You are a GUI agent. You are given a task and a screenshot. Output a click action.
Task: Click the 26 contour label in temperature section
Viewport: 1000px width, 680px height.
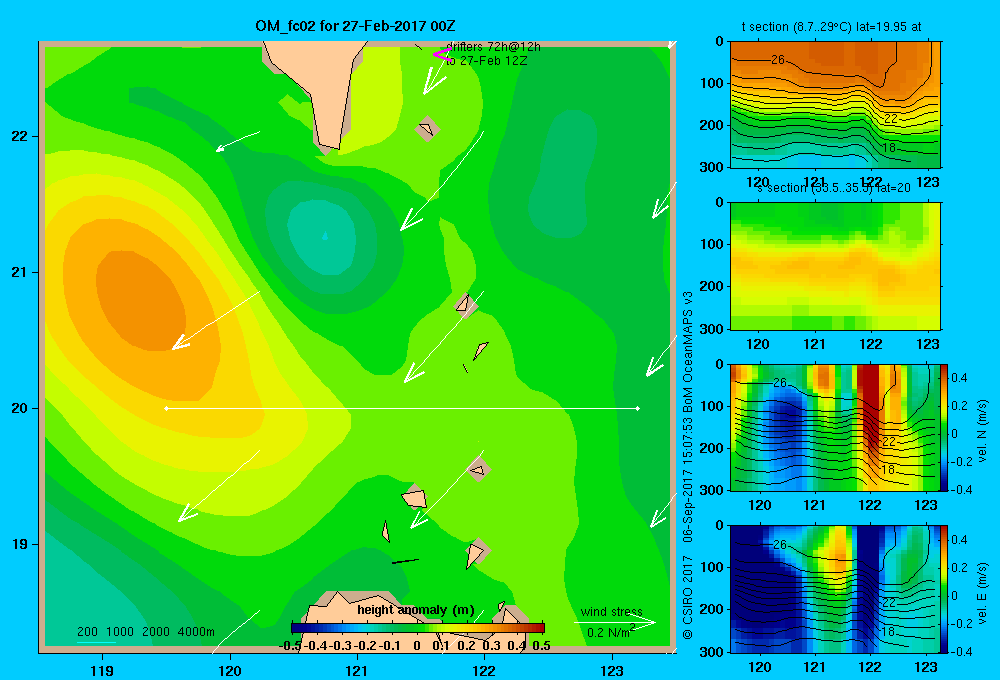(777, 60)
